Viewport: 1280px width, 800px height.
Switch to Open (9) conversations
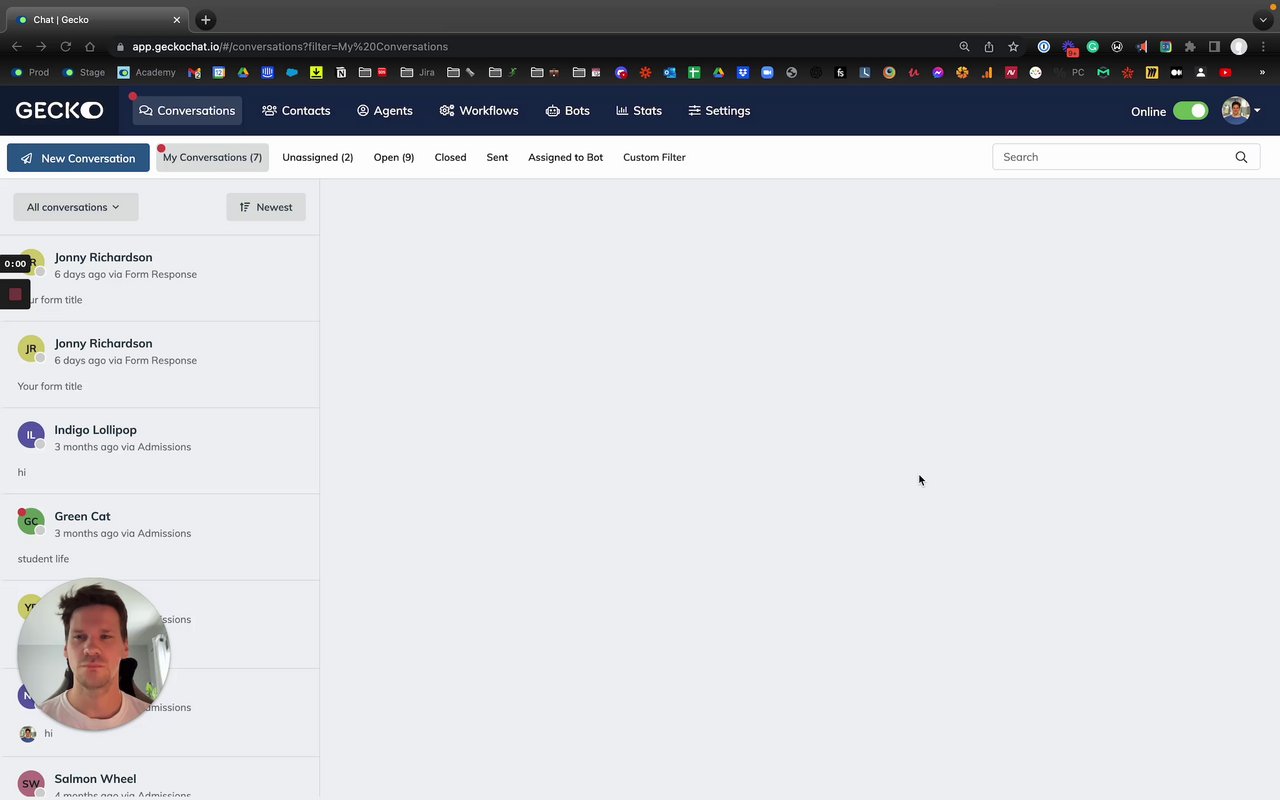[394, 157]
